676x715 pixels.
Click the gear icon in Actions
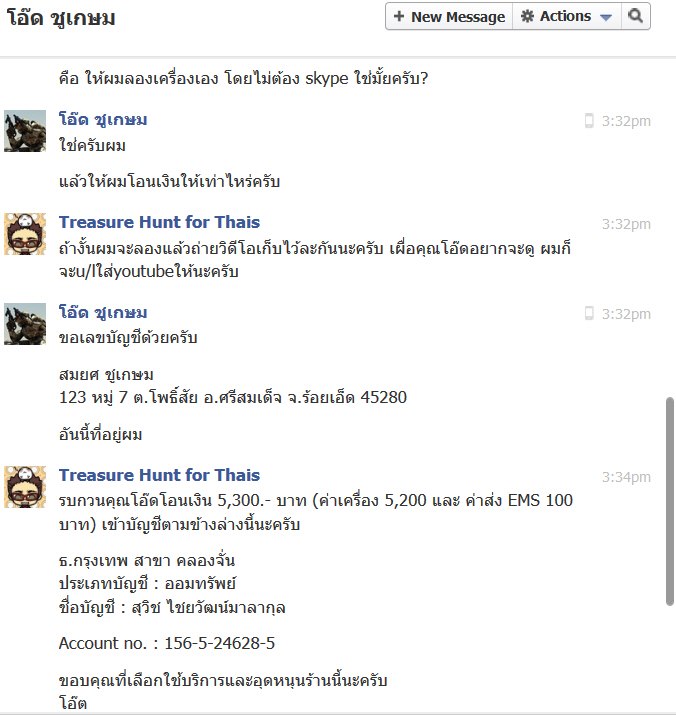click(527, 16)
